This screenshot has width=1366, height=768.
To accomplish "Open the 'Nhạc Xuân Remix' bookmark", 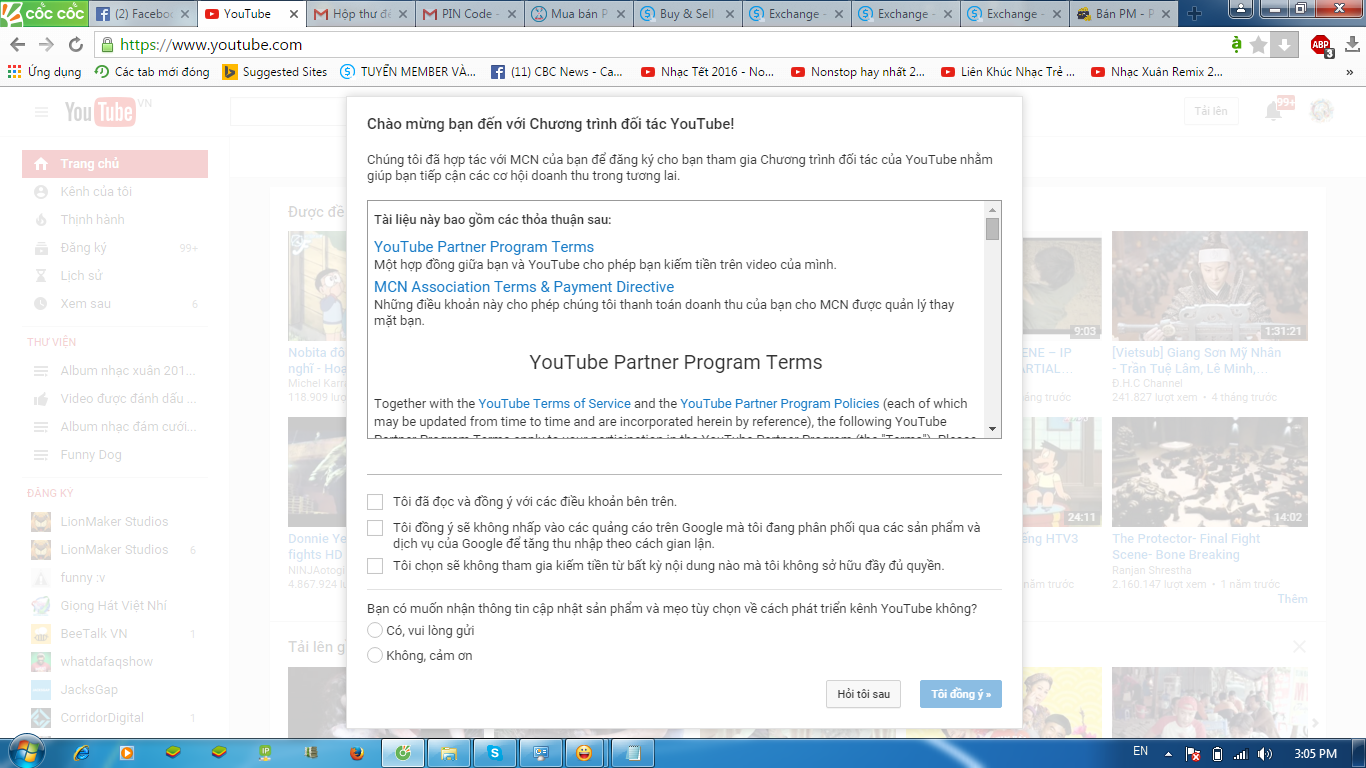I will 1158,72.
